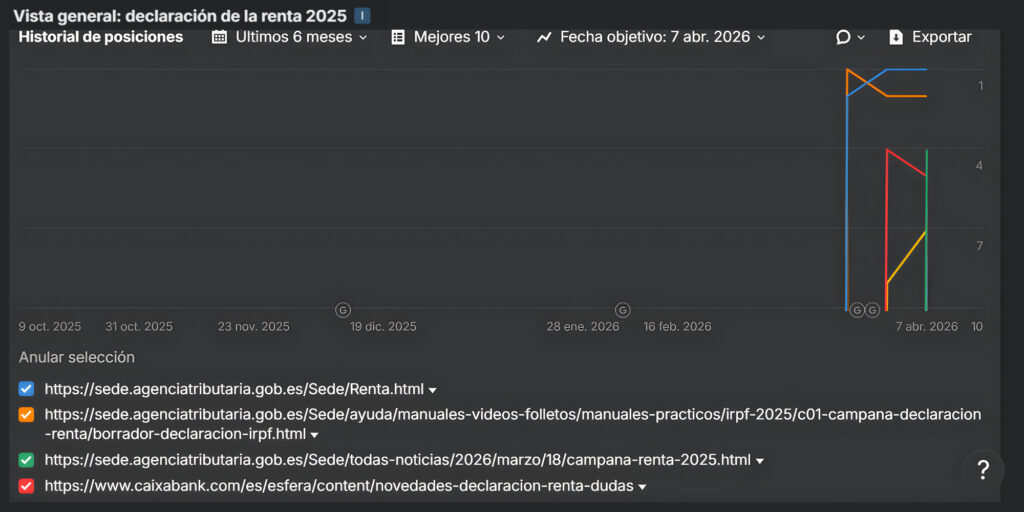Expand the arrow next to Sede/Renta.html URL
This screenshot has width=1024, height=512.
[433, 390]
